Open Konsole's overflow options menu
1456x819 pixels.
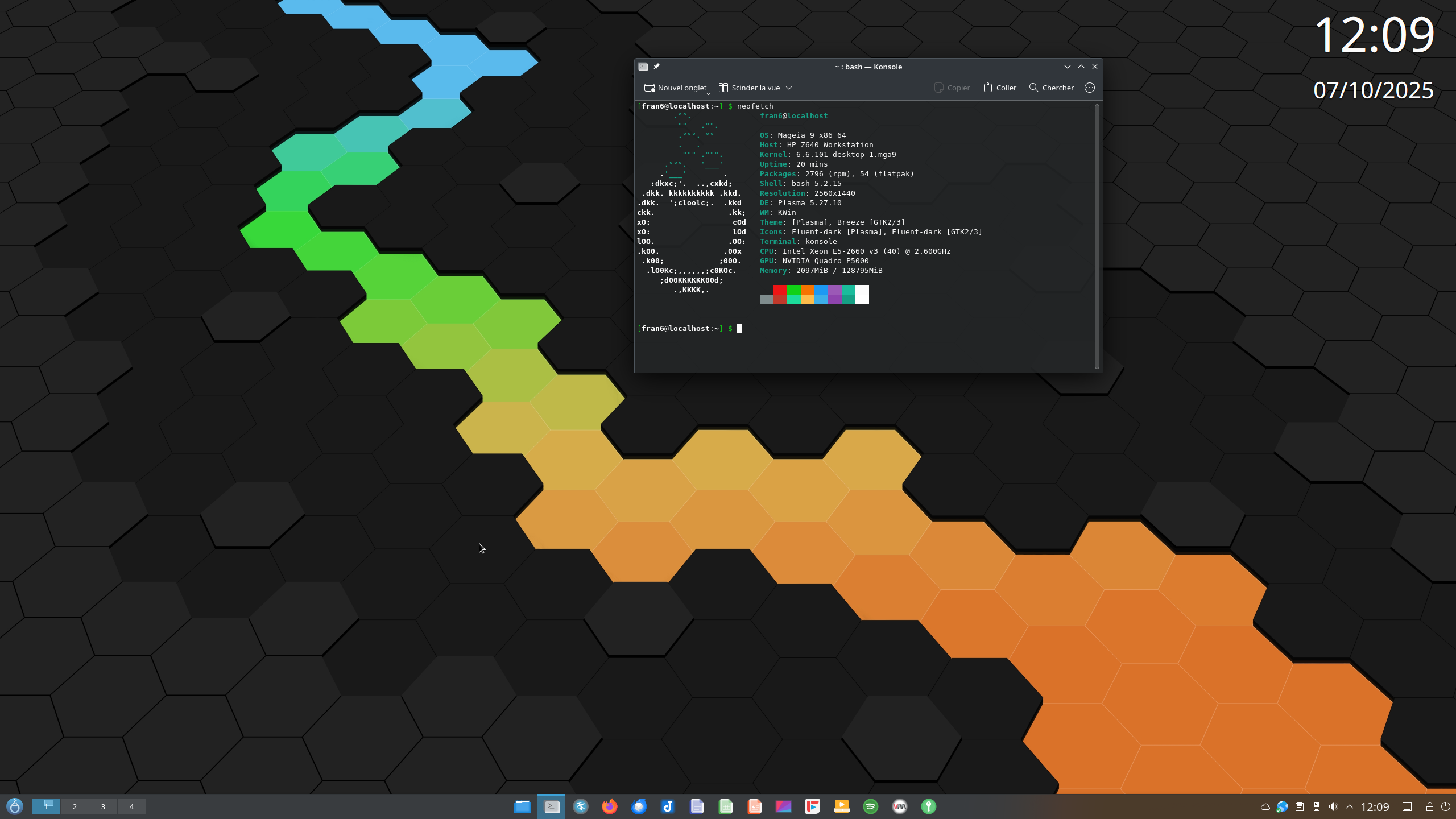1090,88
